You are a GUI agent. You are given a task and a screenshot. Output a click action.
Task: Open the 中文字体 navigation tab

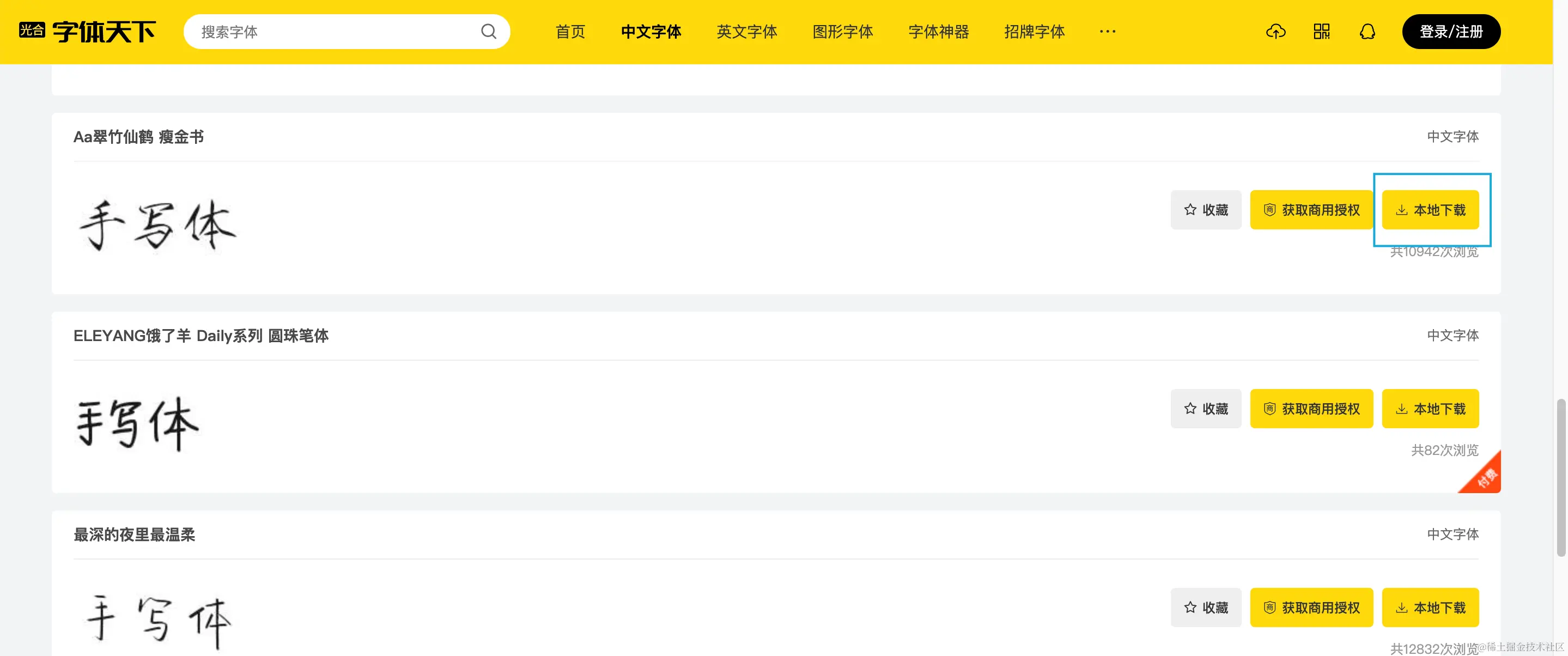651,32
